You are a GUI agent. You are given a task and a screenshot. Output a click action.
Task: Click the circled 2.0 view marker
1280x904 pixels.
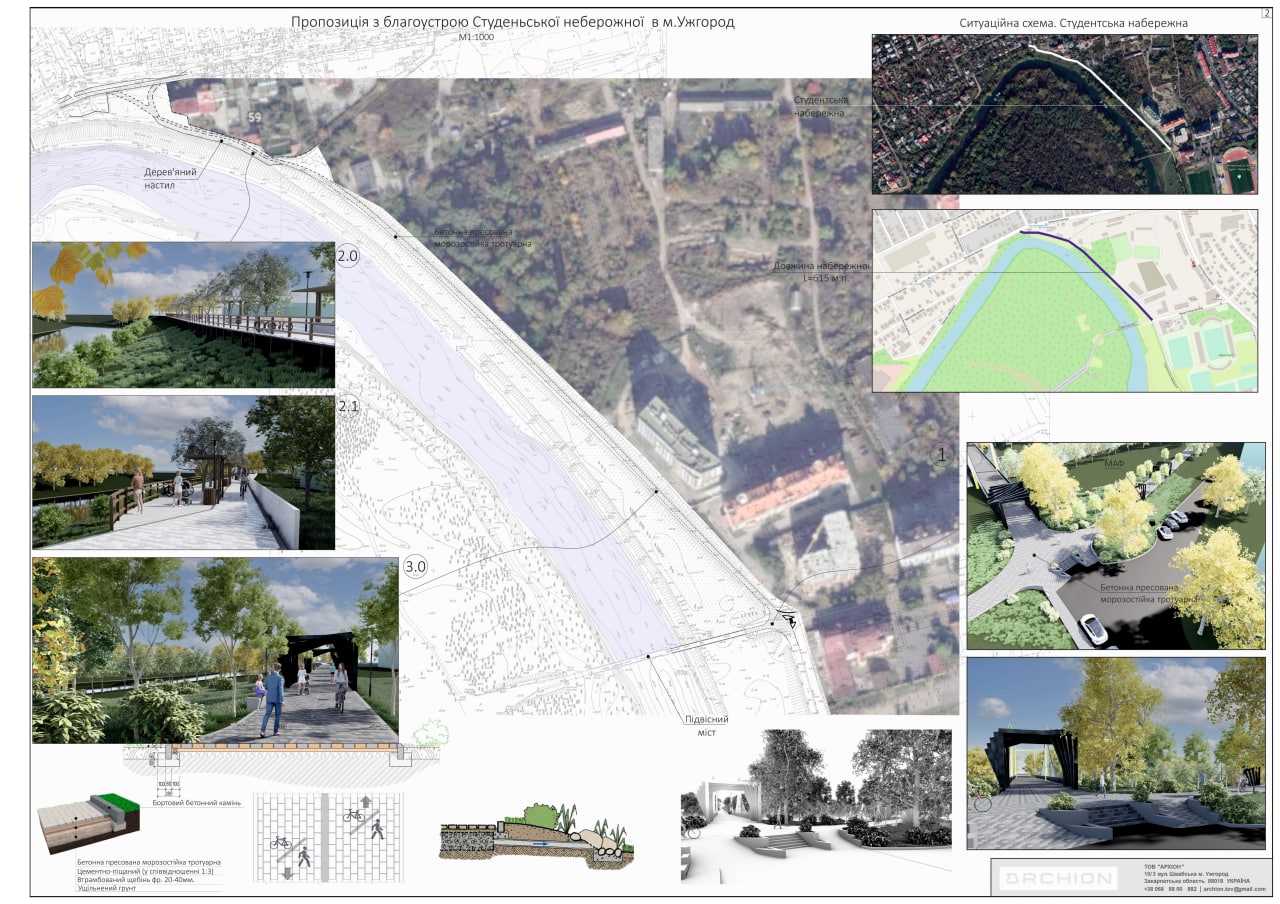tap(347, 256)
